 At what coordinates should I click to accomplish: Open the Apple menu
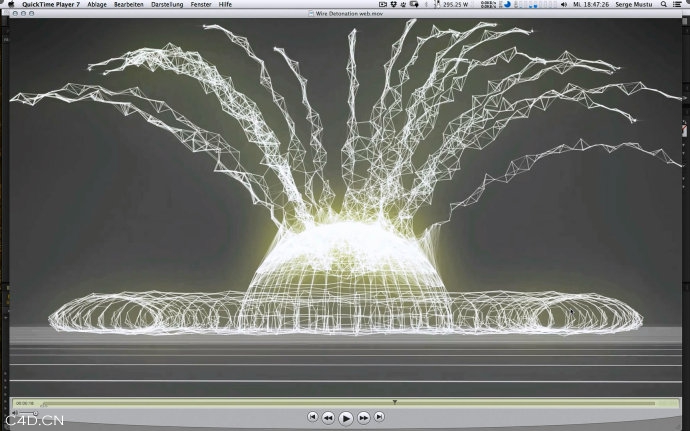pos(11,4)
